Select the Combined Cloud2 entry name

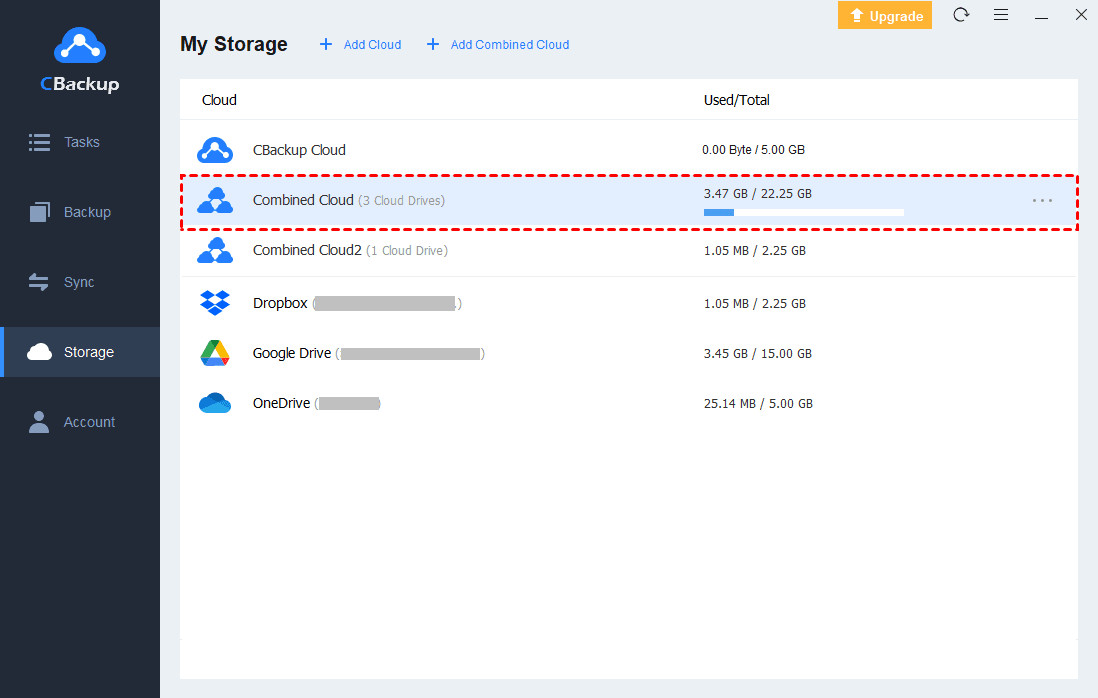[307, 250]
